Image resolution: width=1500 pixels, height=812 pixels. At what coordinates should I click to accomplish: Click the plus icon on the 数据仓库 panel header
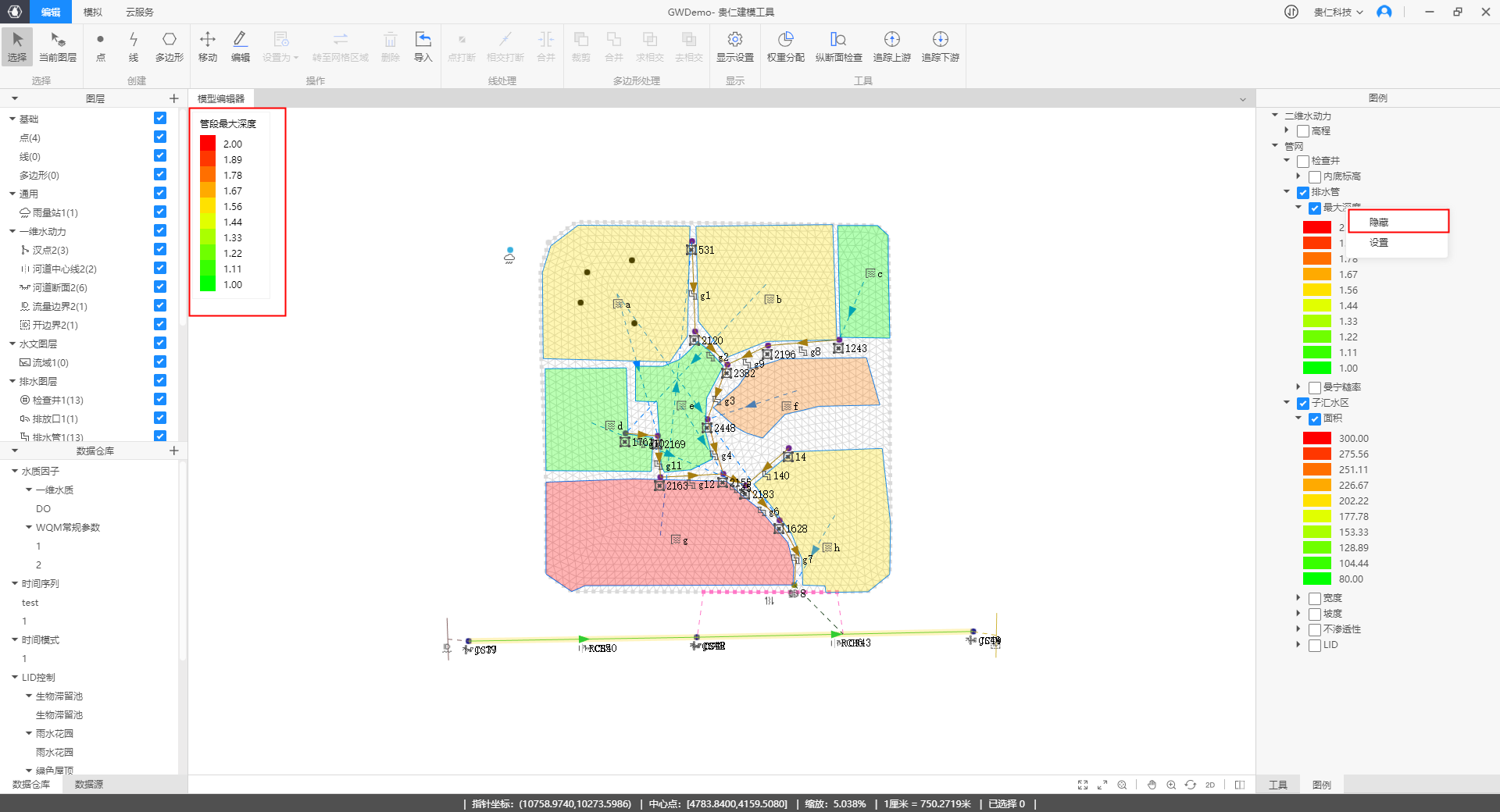[x=174, y=451]
